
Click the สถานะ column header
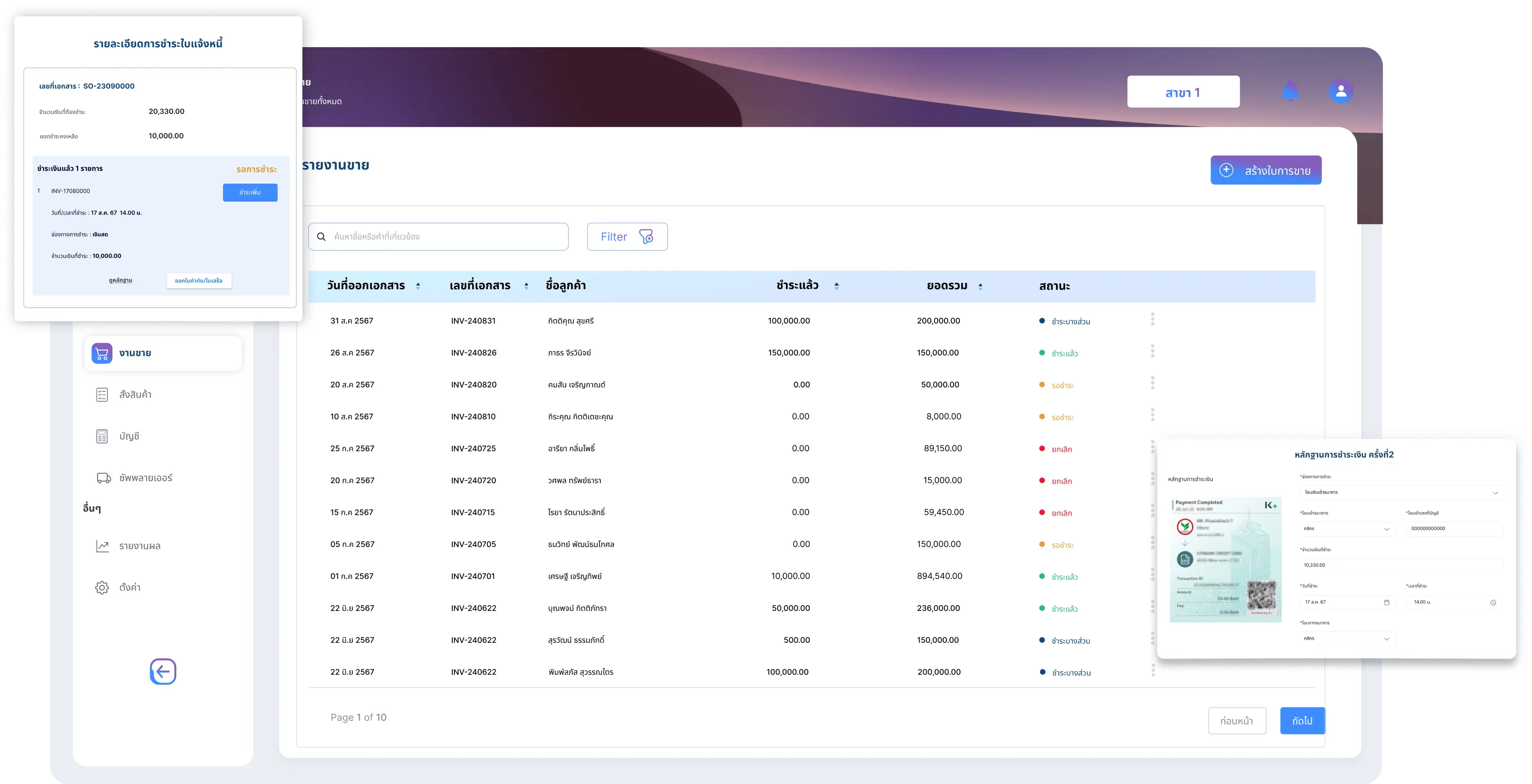[x=1054, y=286]
